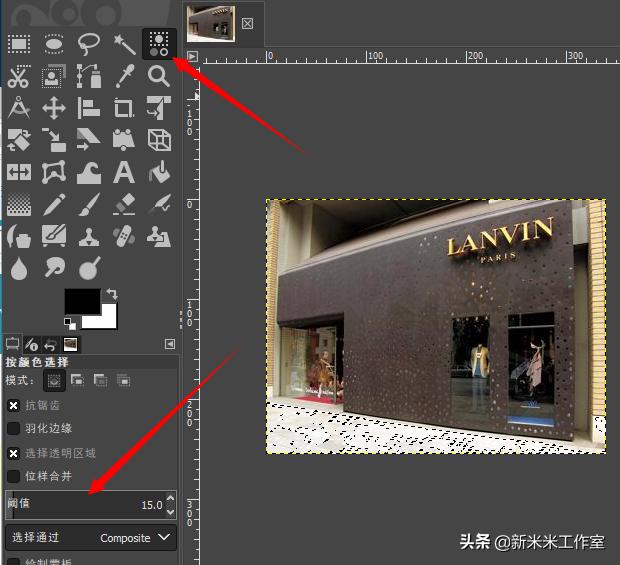Open the dock tab configuration menu
The width and height of the screenshot is (620, 565).
(170, 344)
